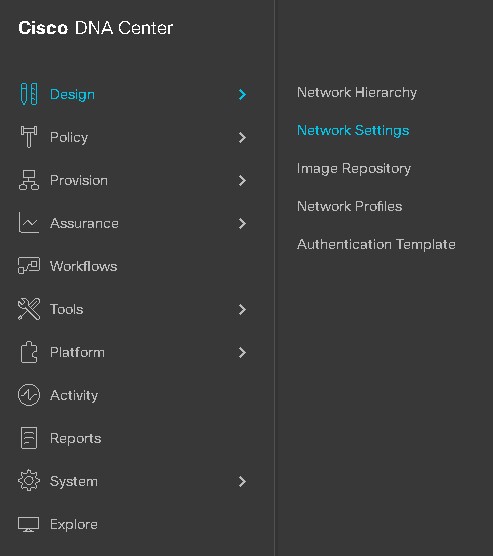Open Network Settings submenu item
This screenshot has height=556, width=493.
click(353, 130)
